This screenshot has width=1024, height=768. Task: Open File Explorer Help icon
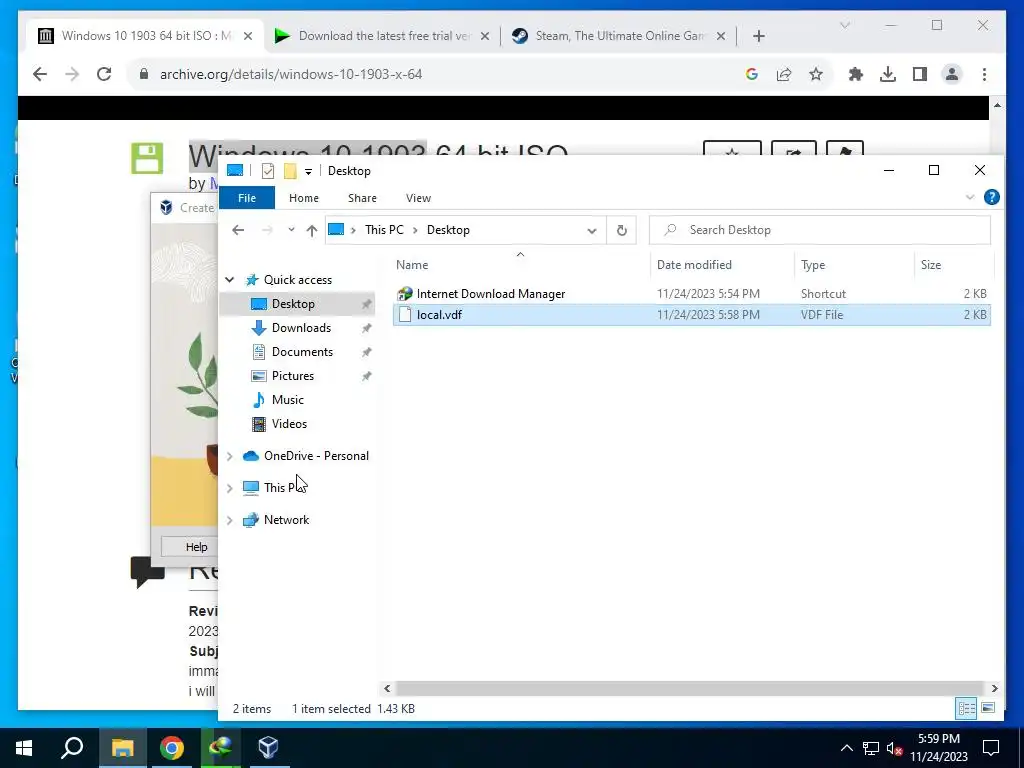tap(991, 197)
